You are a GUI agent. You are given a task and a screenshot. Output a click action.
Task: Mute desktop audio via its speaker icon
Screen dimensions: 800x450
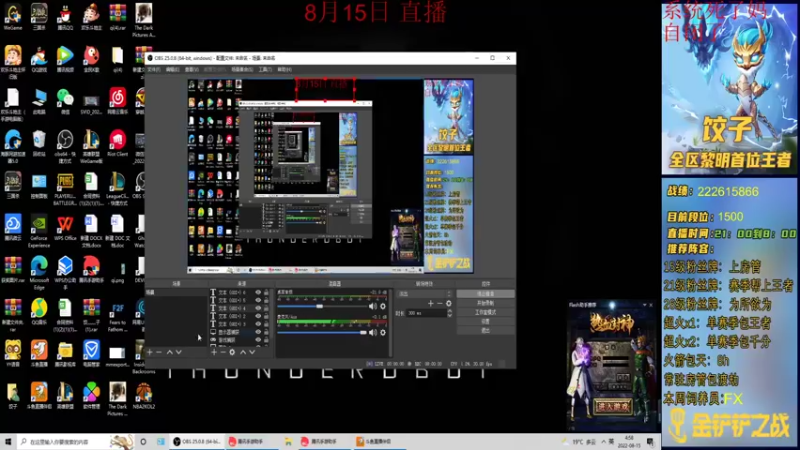372,306
